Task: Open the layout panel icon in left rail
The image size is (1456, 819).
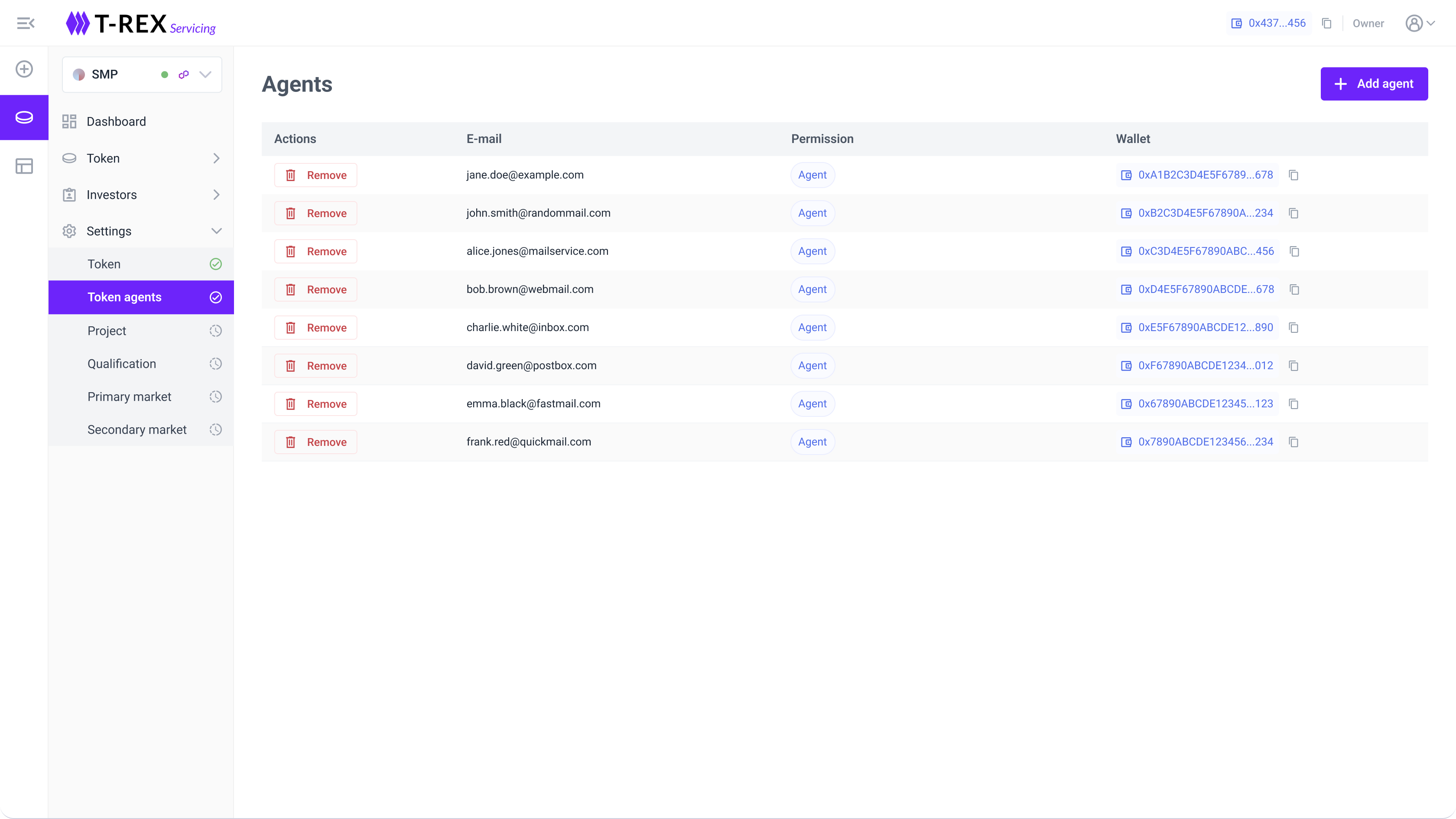Action: click(24, 166)
